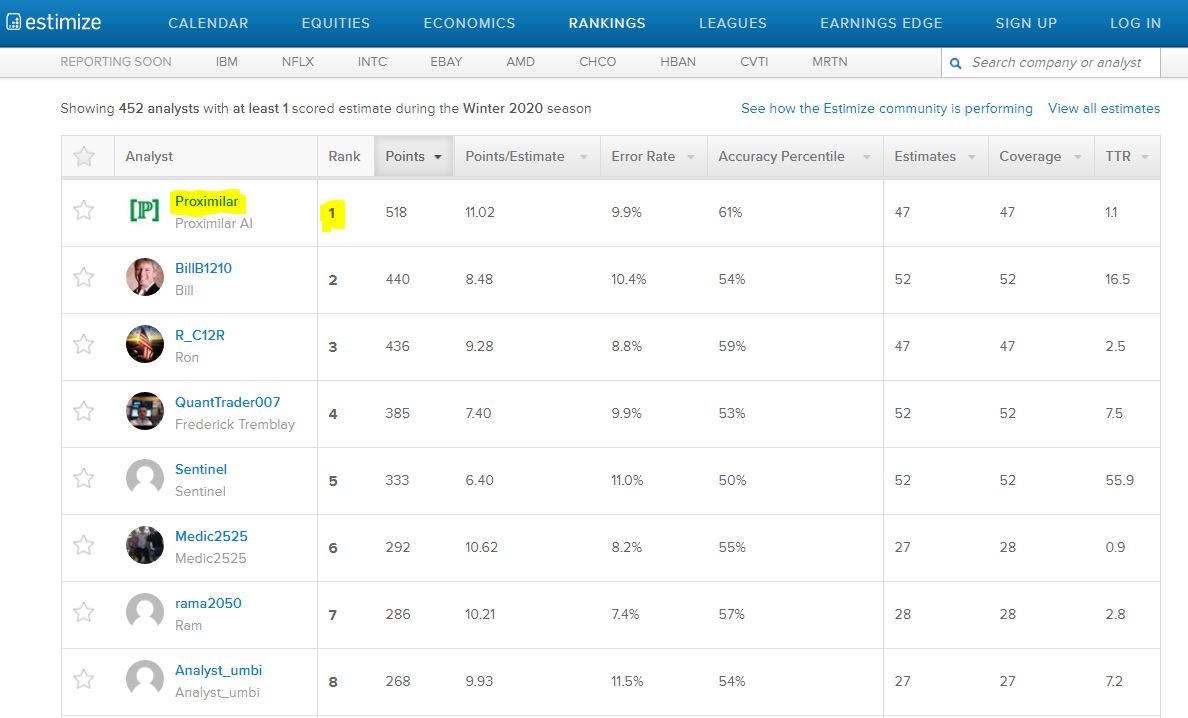Star the Medic2525 analyst row

[83, 545]
